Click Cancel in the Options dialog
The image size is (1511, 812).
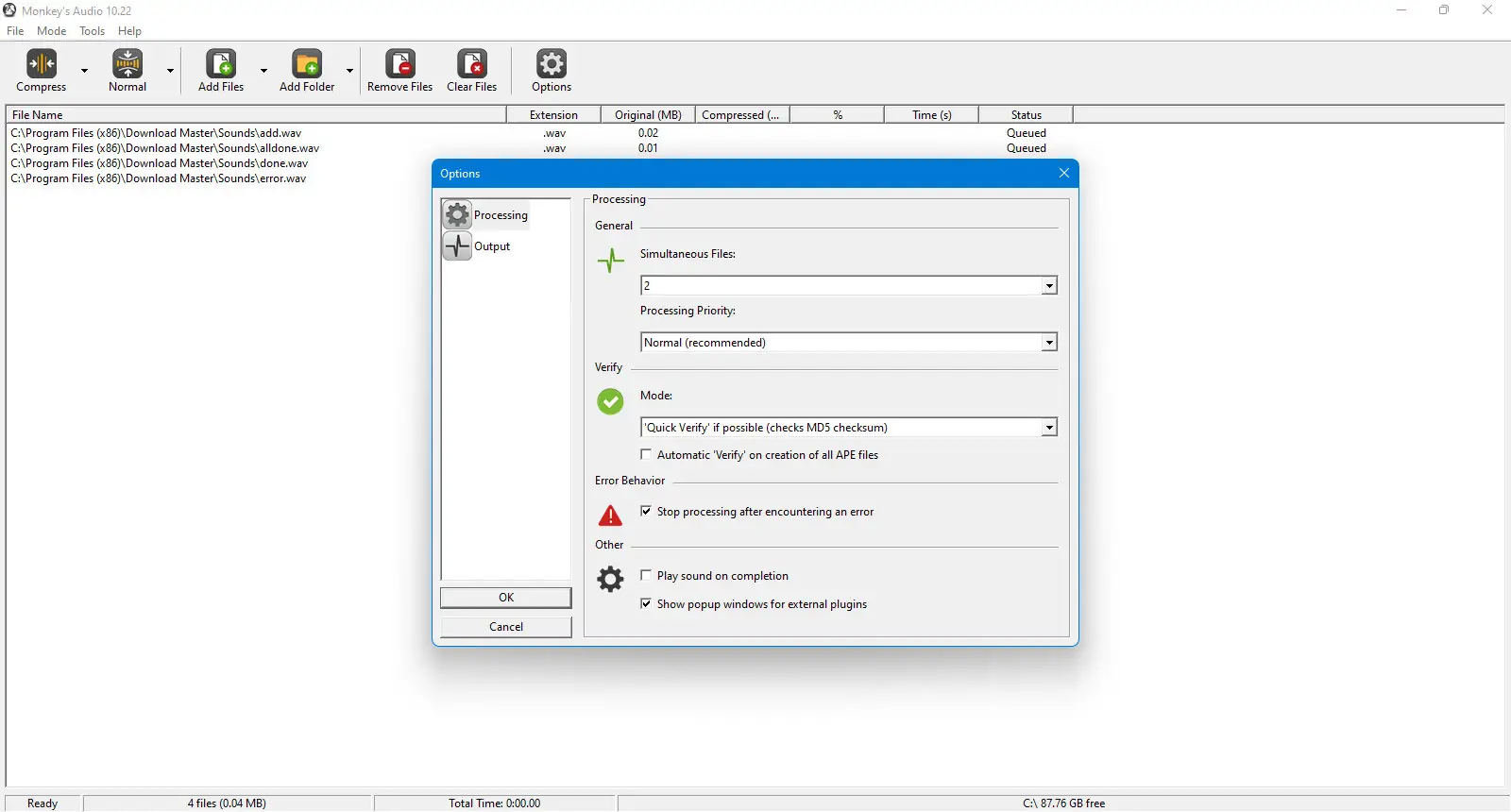[506, 627]
